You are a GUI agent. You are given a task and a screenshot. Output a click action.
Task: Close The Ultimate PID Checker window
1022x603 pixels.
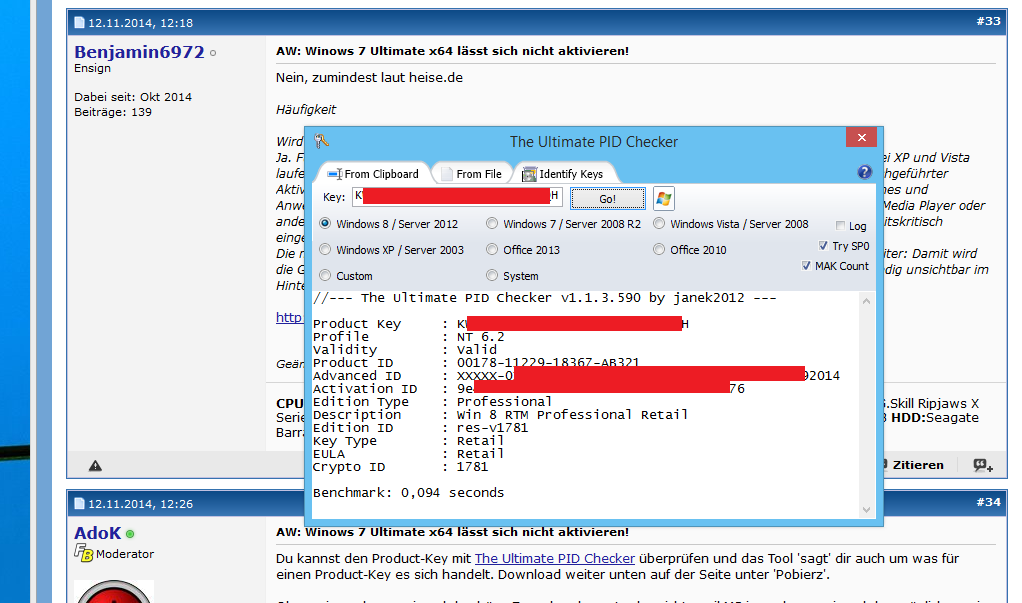[861, 137]
